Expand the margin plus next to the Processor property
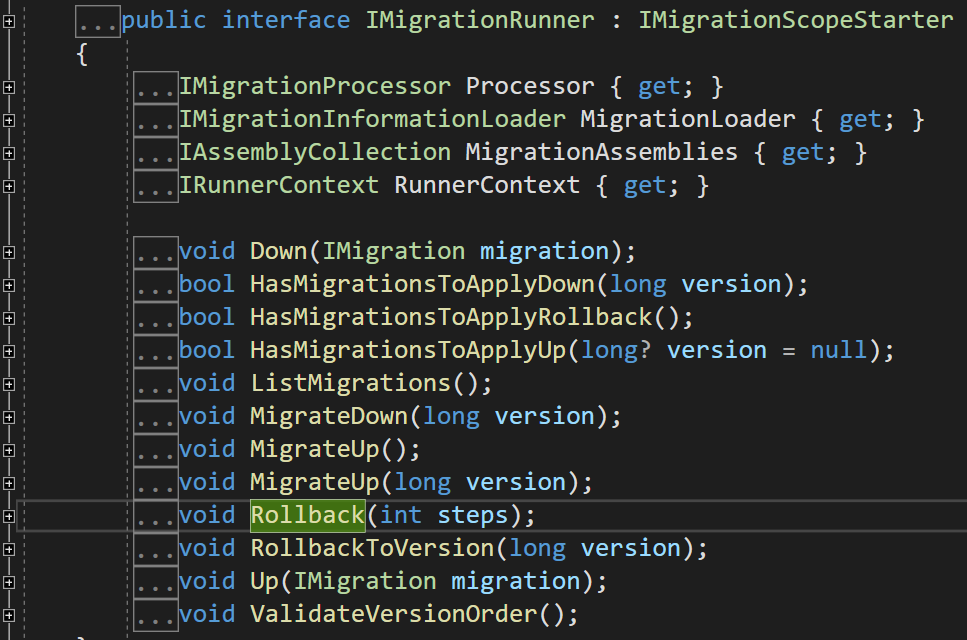Screen dimensions: 967x640 pos(9,87)
